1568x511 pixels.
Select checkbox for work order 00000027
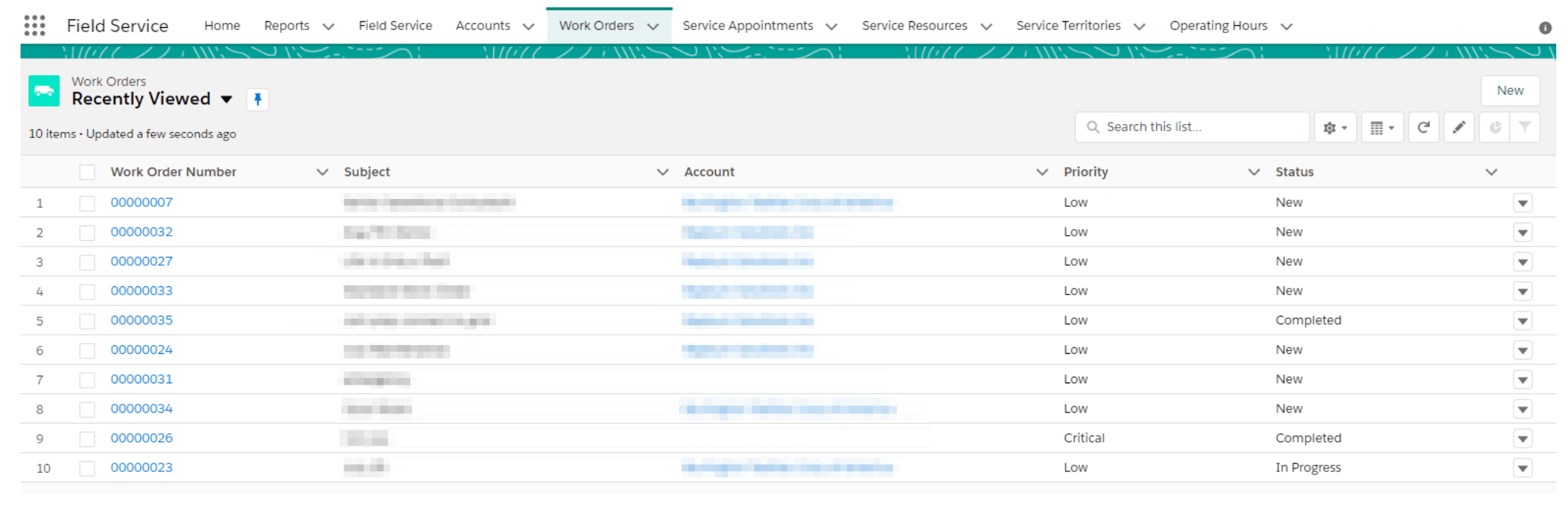pyautogui.click(x=87, y=262)
